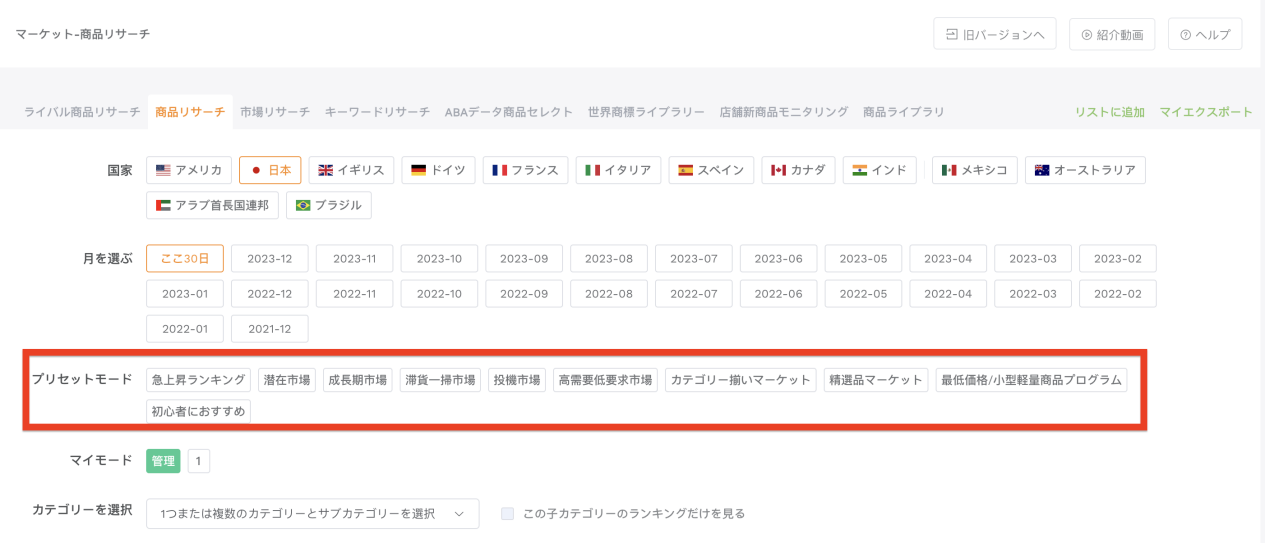Apply the 急上昇ランキング preset mode
This screenshot has width=1265, height=543.
[x=198, y=380]
